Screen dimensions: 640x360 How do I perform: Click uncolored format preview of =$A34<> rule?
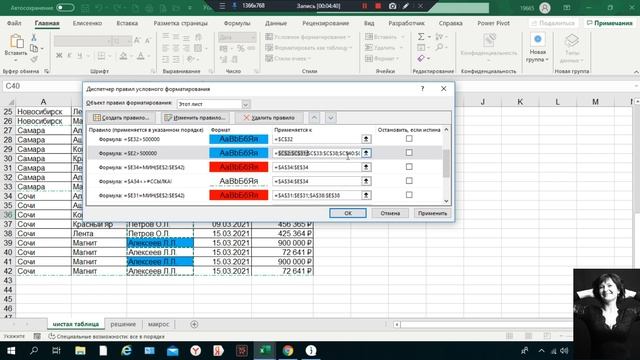(x=239, y=181)
